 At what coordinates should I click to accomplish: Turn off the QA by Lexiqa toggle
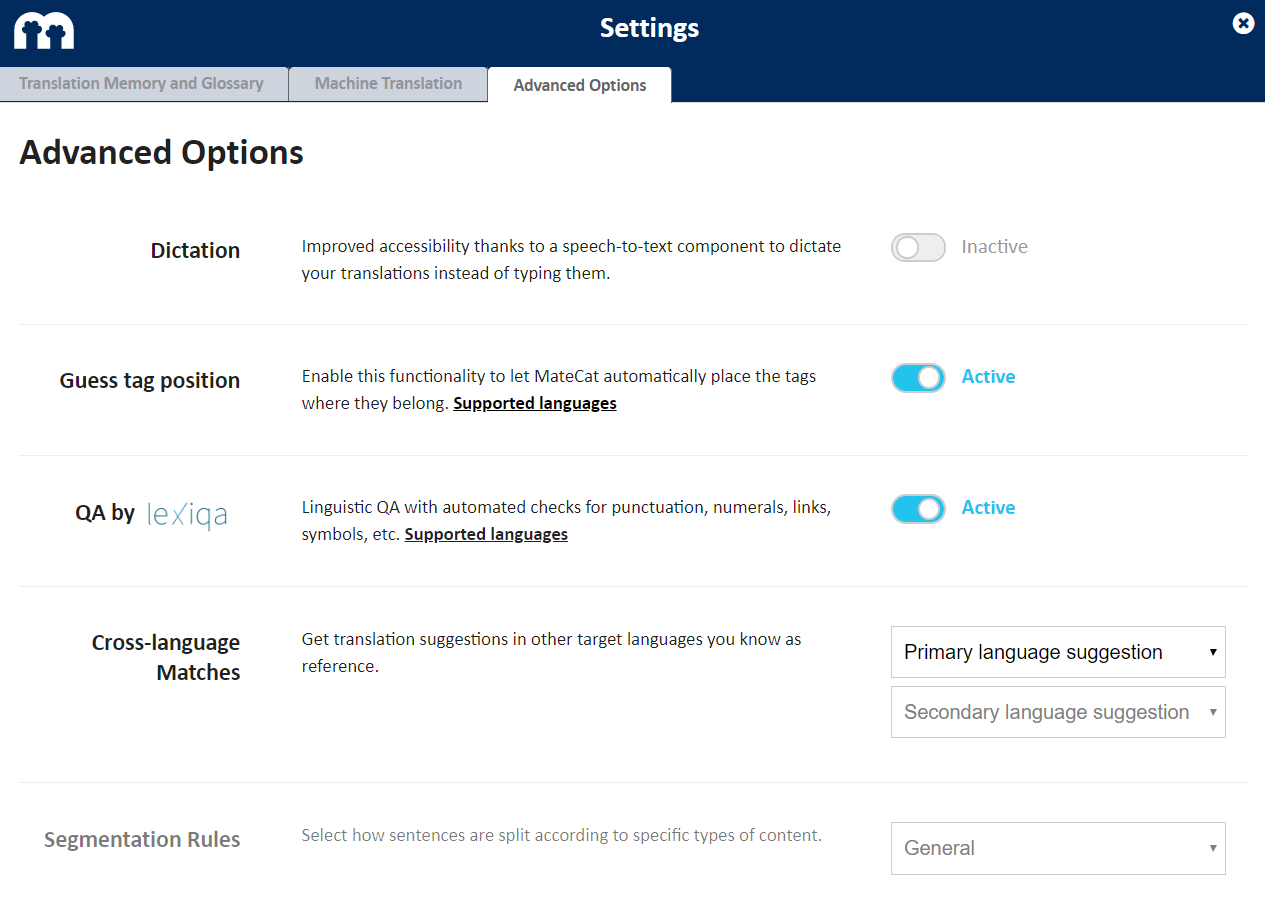pos(918,509)
